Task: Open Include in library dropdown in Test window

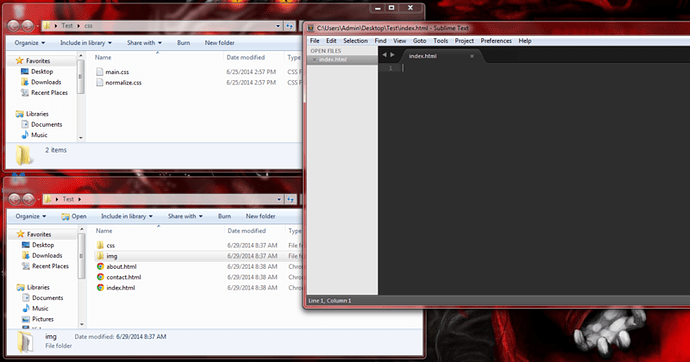Action: pos(127,216)
